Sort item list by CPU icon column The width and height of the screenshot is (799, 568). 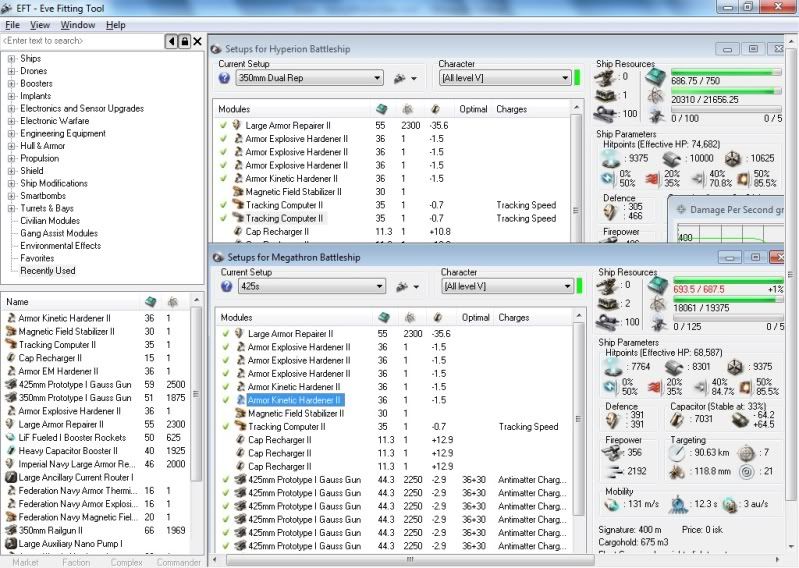coord(150,302)
